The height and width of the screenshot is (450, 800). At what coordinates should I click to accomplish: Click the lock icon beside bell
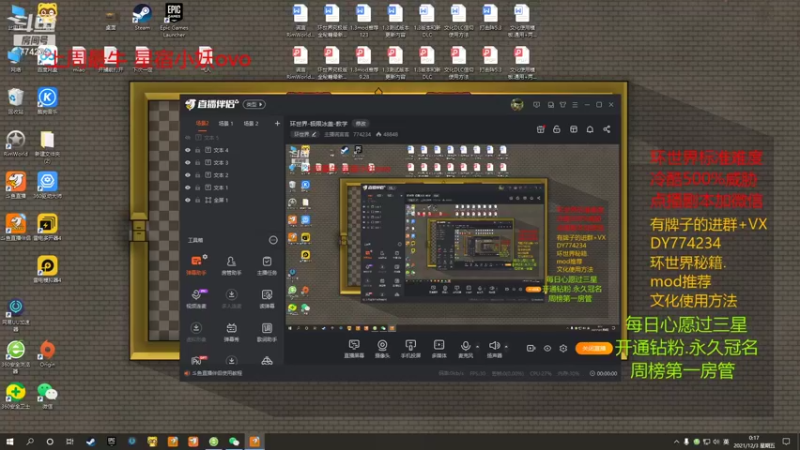(557, 130)
